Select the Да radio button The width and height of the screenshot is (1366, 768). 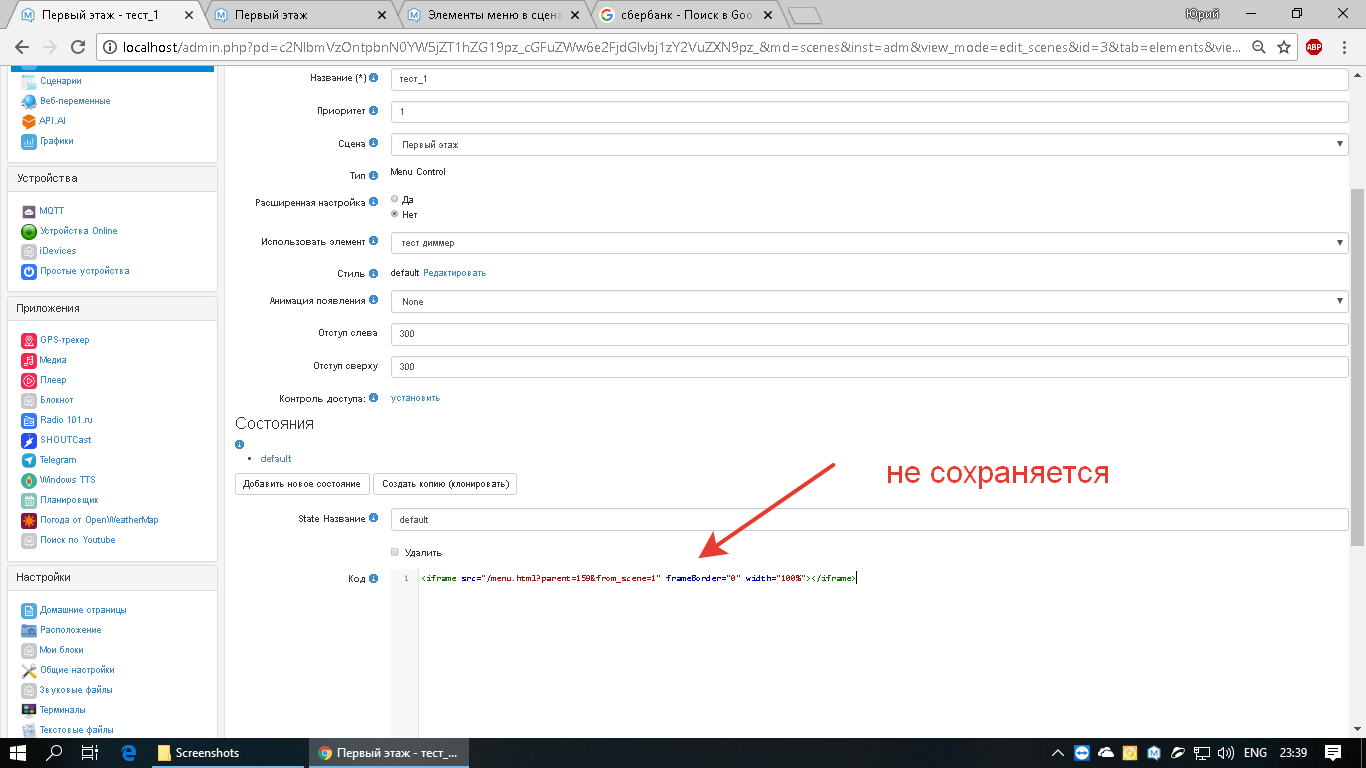(395, 199)
